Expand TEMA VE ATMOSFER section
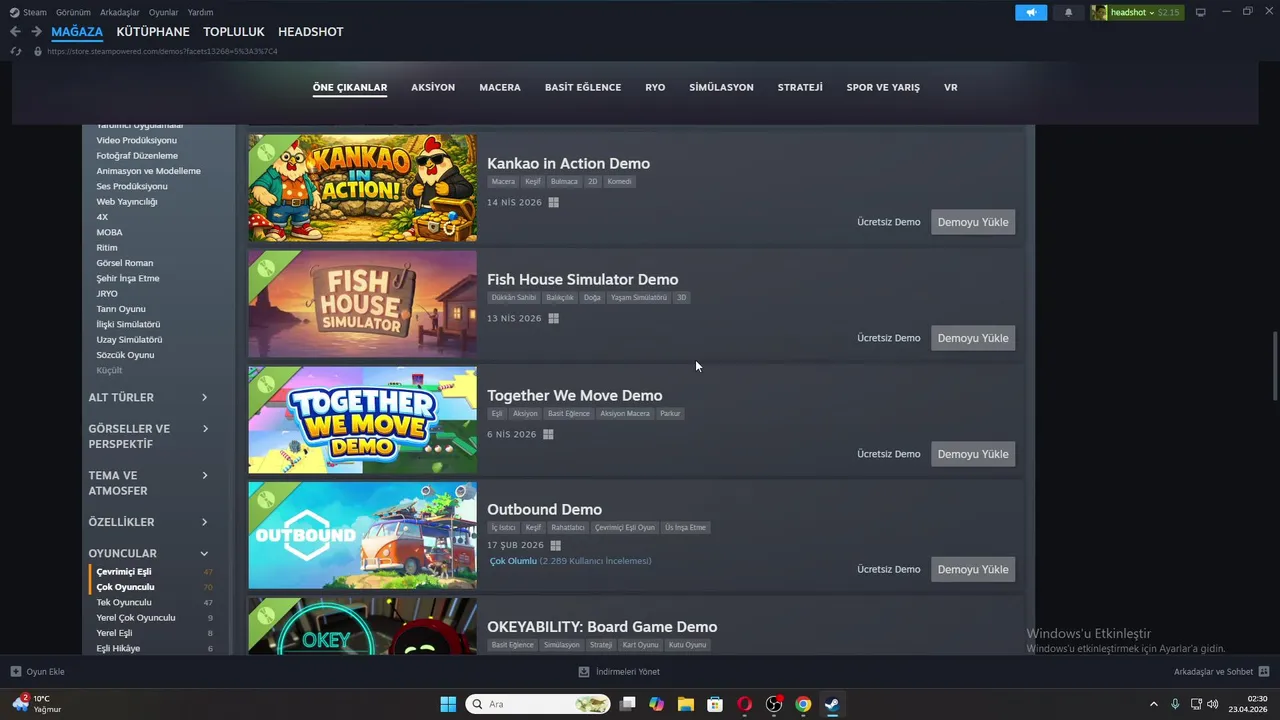The image size is (1280, 720). (148, 483)
